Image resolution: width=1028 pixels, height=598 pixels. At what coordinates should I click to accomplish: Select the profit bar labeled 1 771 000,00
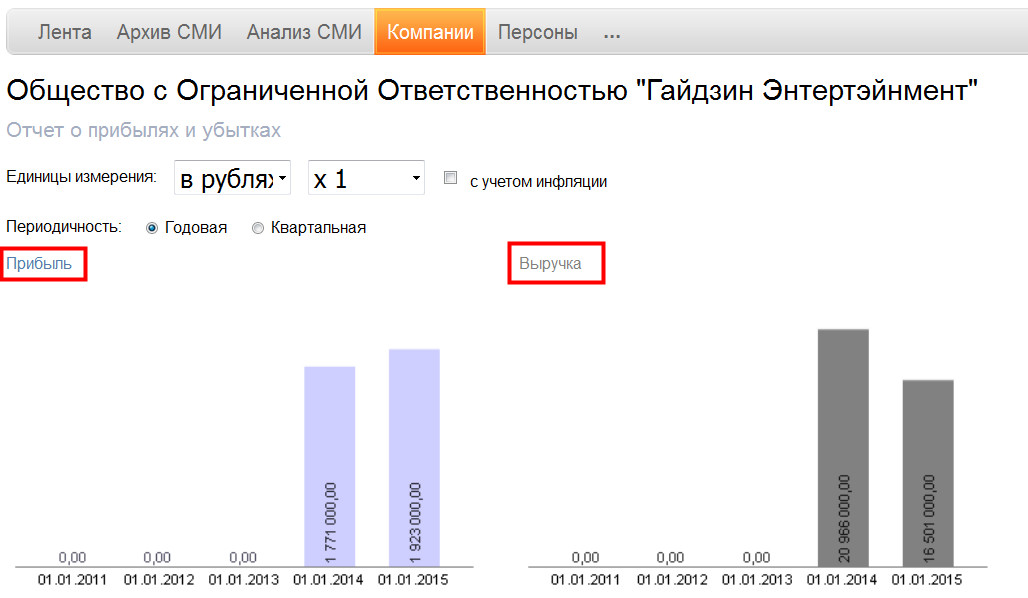330,466
